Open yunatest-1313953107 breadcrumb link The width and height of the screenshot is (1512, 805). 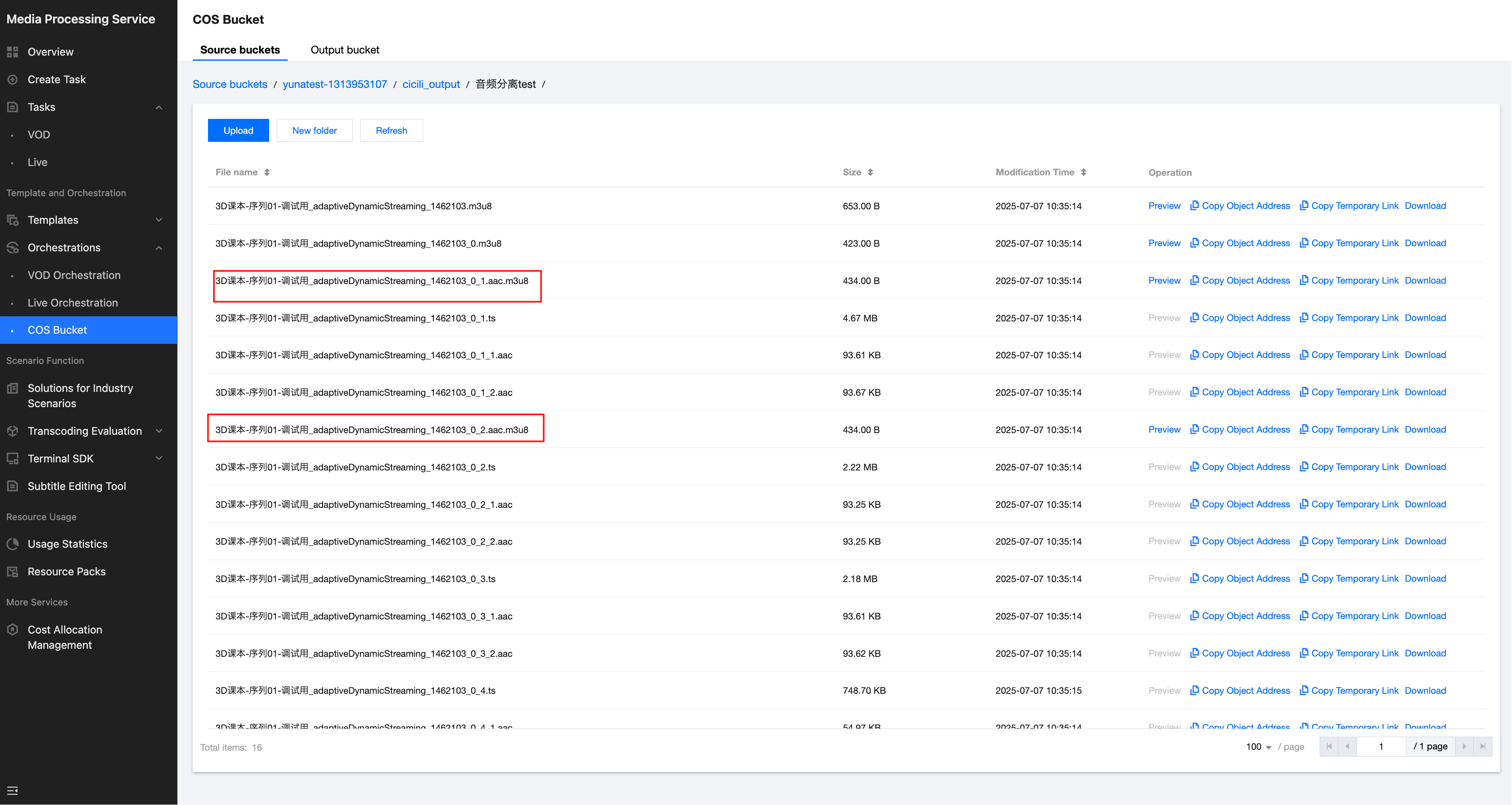tap(334, 84)
